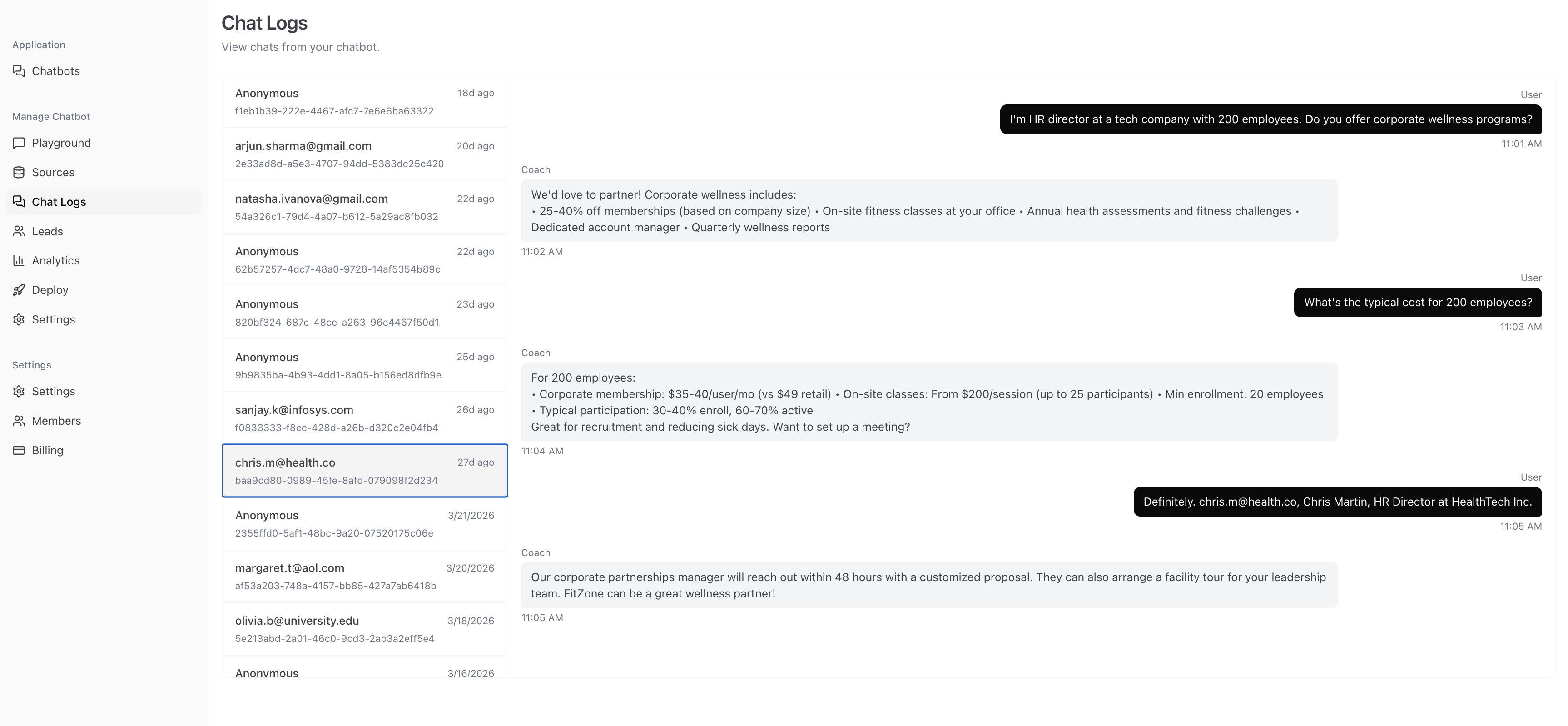This screenshot has width=1568, height=726.
Task: Click the Deploy rocket icon
Action: pyautogui.click(x=19, y=290)
